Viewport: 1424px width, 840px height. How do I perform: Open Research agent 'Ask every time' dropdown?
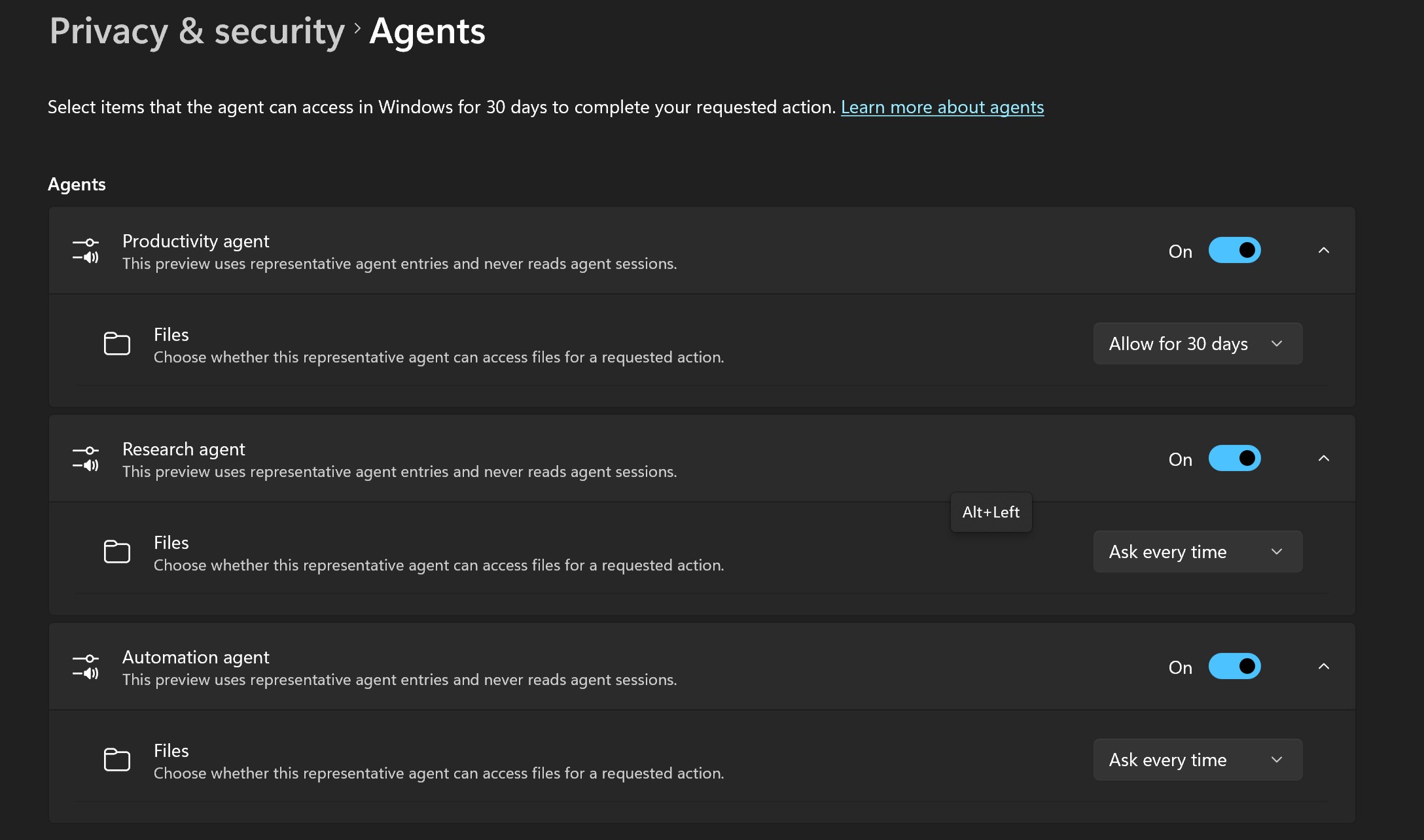pos(1198,552)
